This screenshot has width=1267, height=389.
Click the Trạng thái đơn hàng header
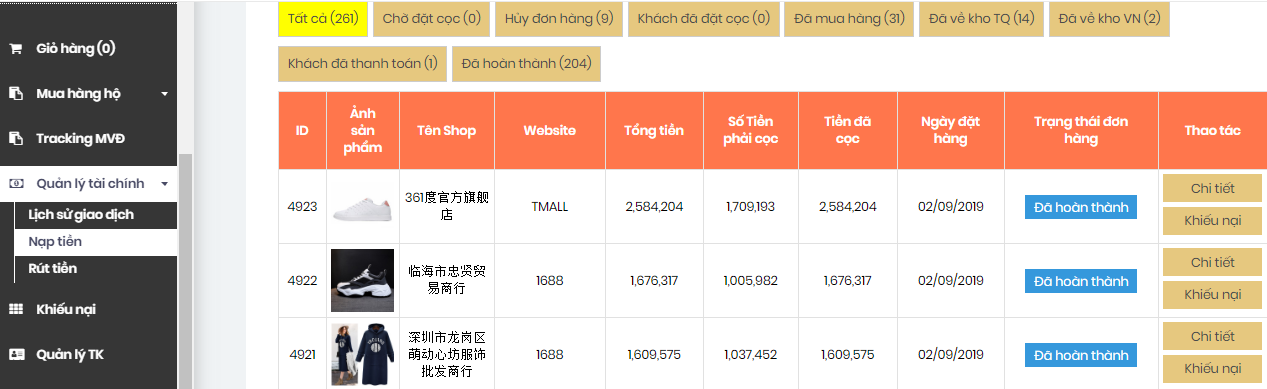[1081, 131]
